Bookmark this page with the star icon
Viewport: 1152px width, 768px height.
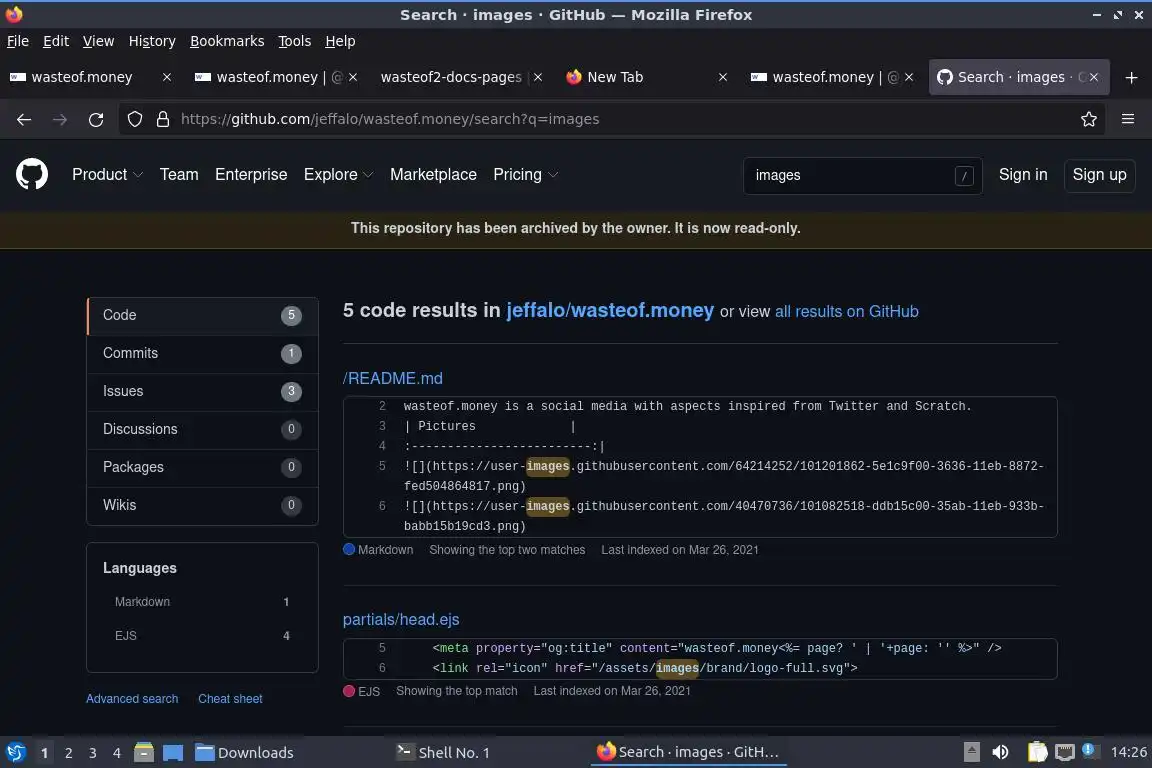coord(1089,119)
